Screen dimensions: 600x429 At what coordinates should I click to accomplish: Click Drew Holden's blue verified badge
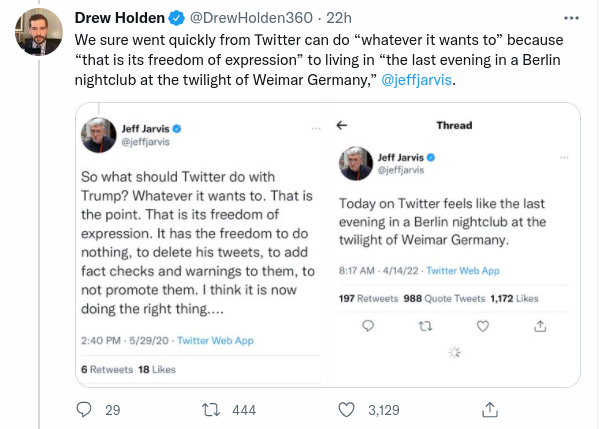click(x=174, y=18)
